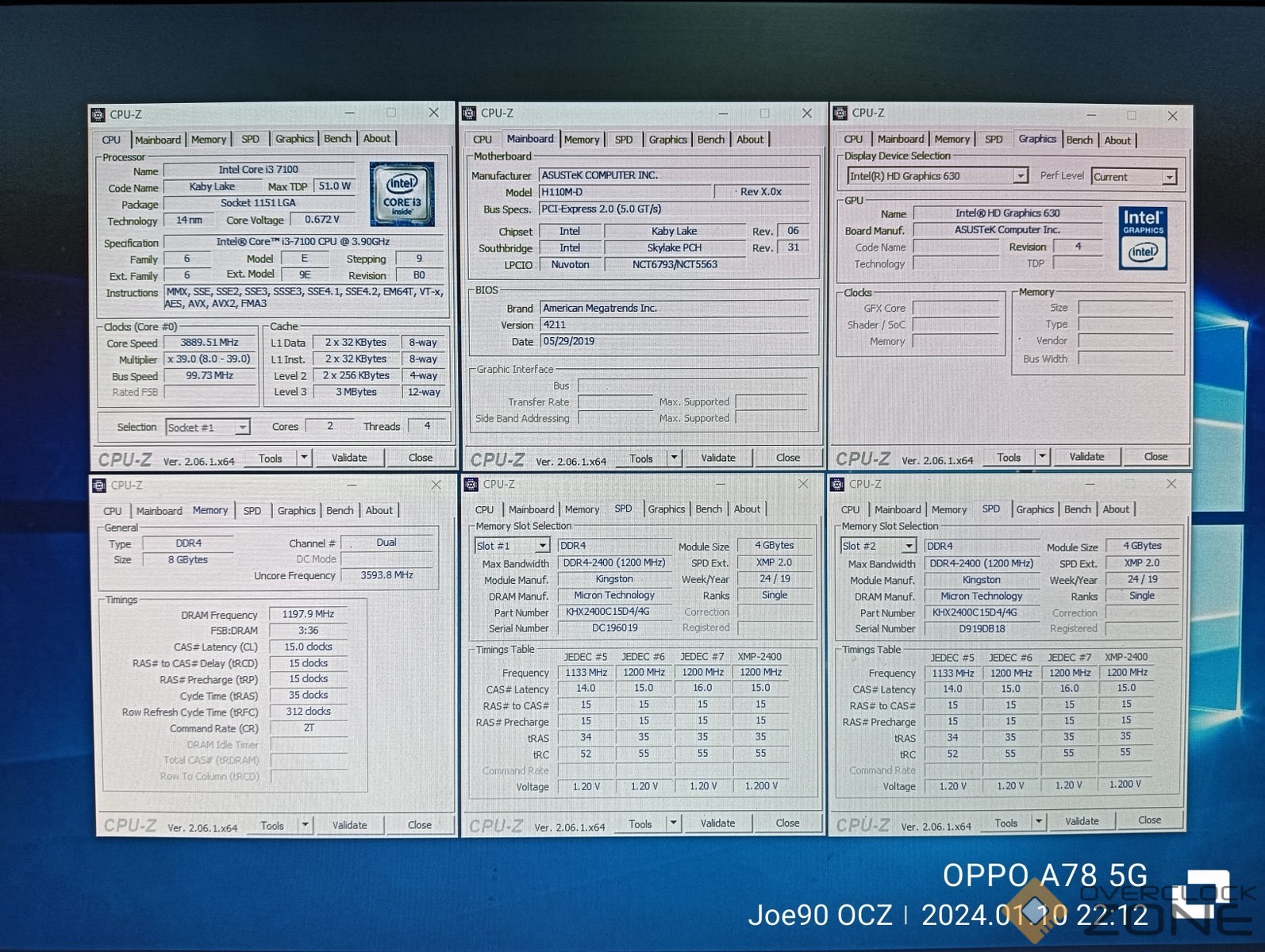Go to the About tab in the Slot #1 SPD window

click(x=747, y=509)
